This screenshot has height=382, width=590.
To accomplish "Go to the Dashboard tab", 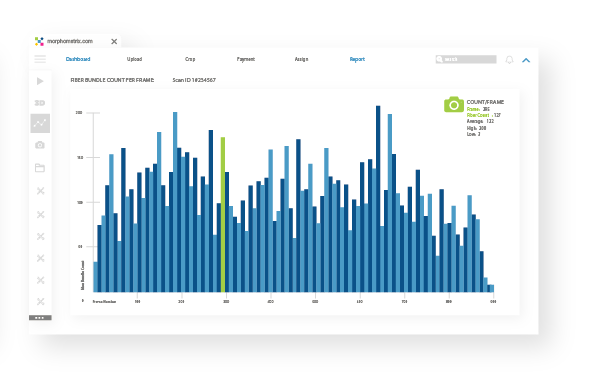I will click(x=78, y=59).
